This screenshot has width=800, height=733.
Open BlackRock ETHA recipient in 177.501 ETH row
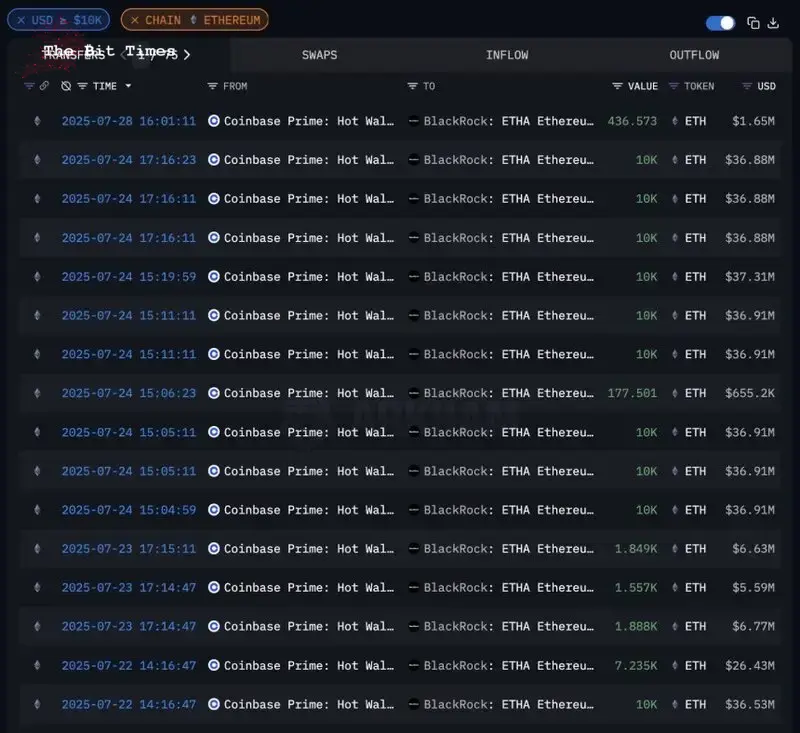coord(509,393)
